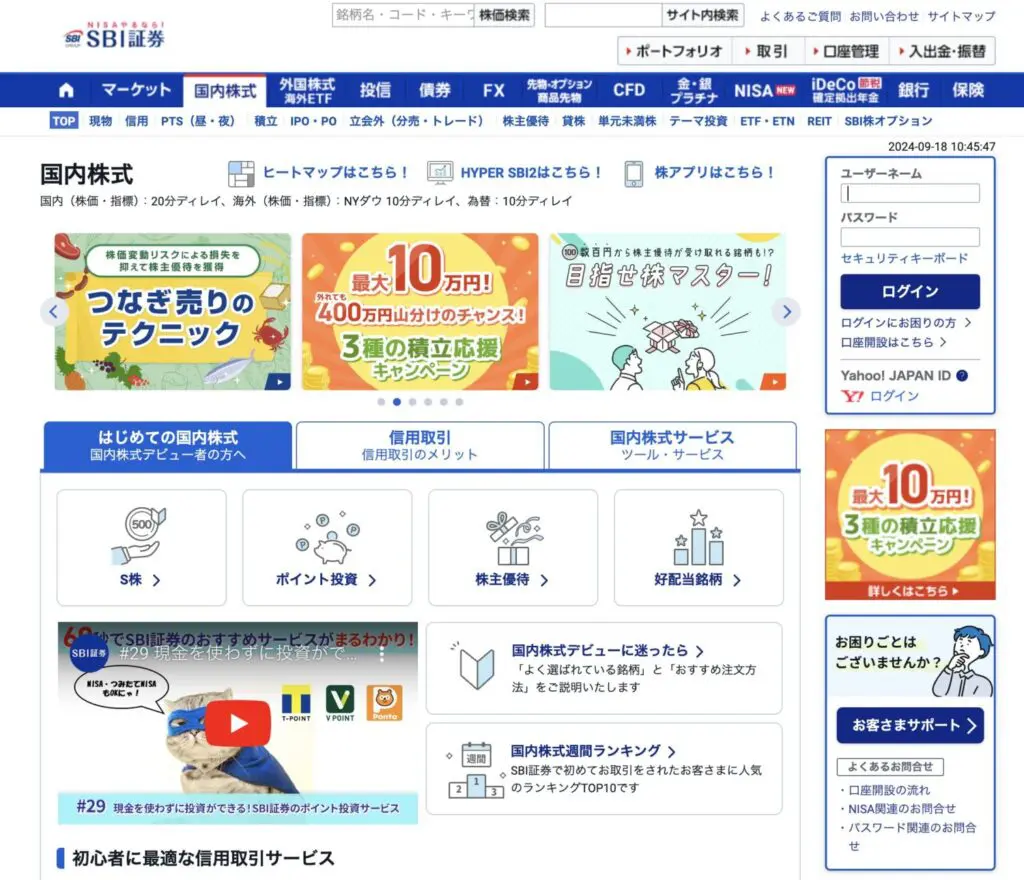Advance carousel with right arrow chevron

[x=787, y=311]
